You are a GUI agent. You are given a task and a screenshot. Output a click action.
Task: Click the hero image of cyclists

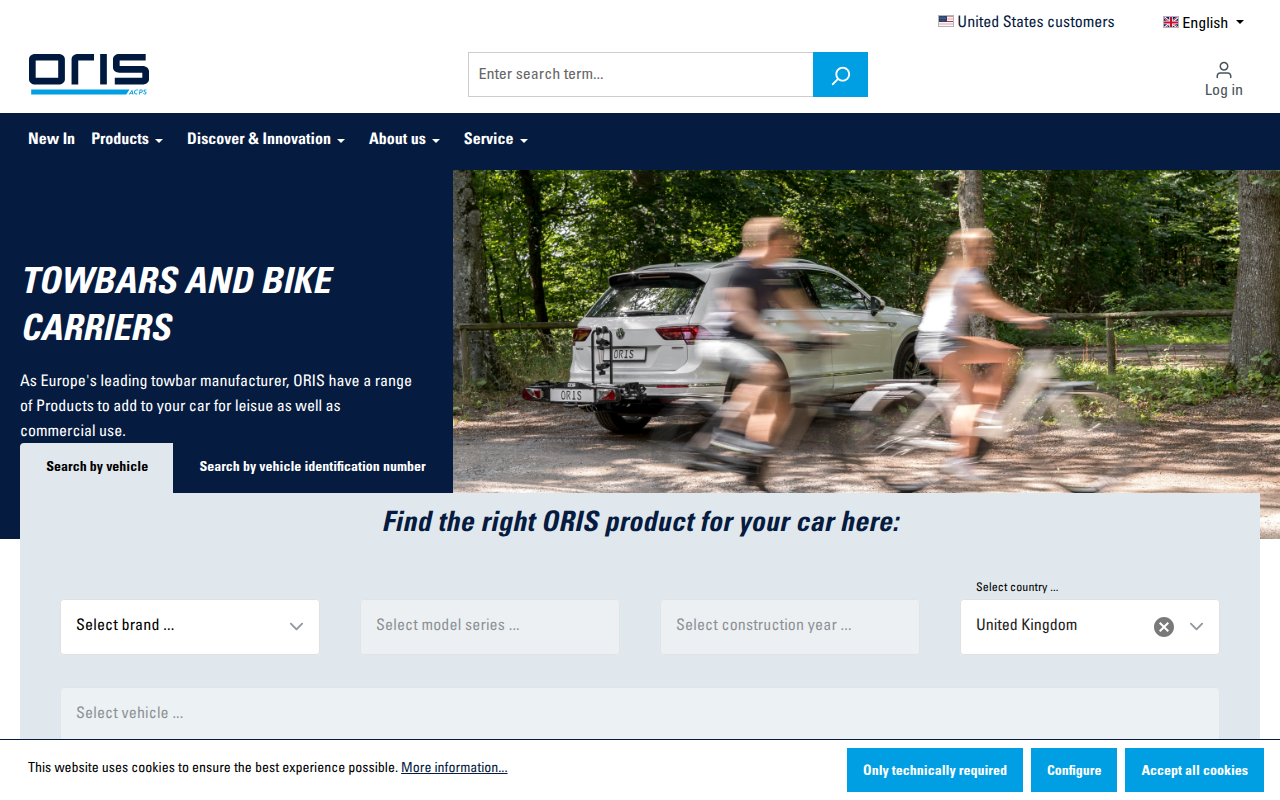click(x=866, y=331)
